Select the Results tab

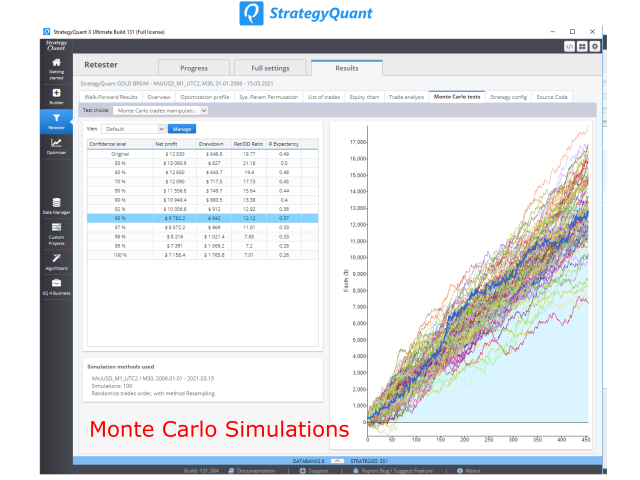click(347, 68)
